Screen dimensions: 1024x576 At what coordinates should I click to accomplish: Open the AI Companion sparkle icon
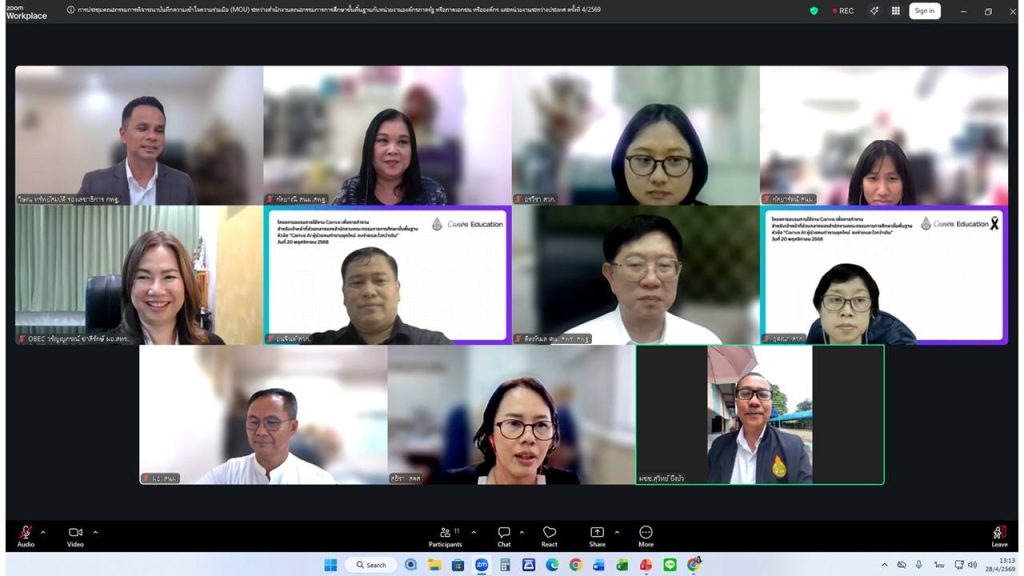tap(874, 11)
